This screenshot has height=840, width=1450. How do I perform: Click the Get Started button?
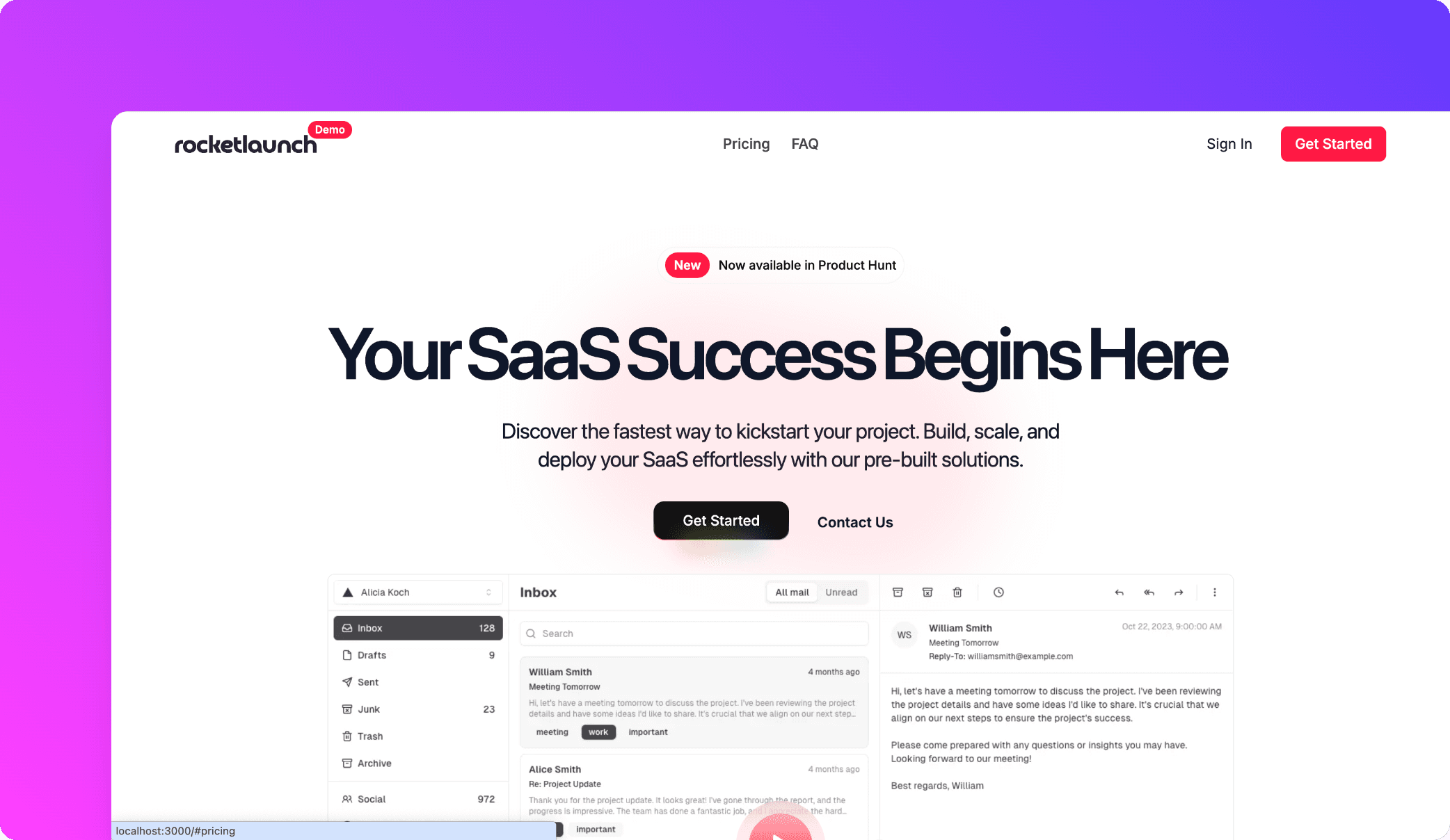1333,144
